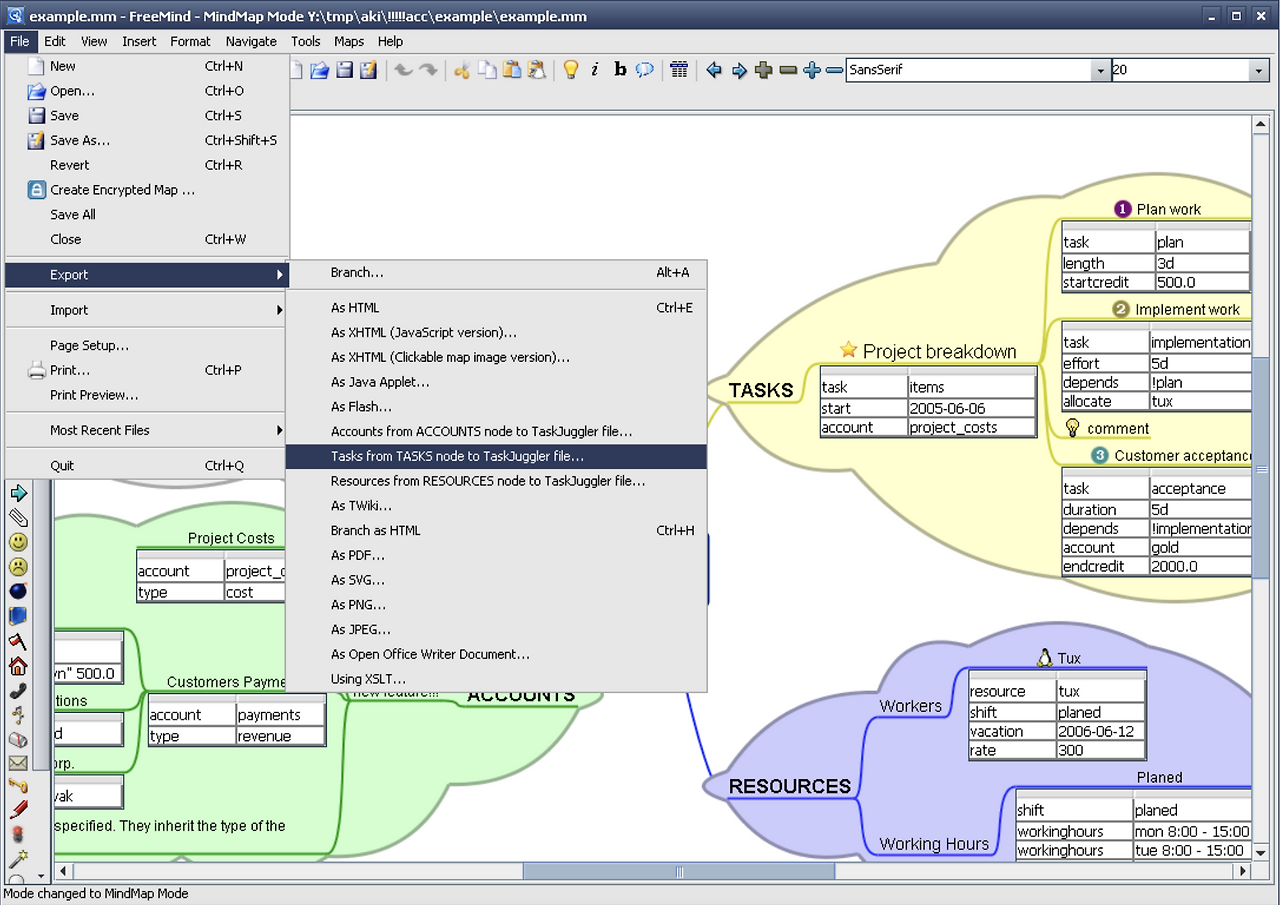Select the RESOURCES node in mind map

[790, 786]
